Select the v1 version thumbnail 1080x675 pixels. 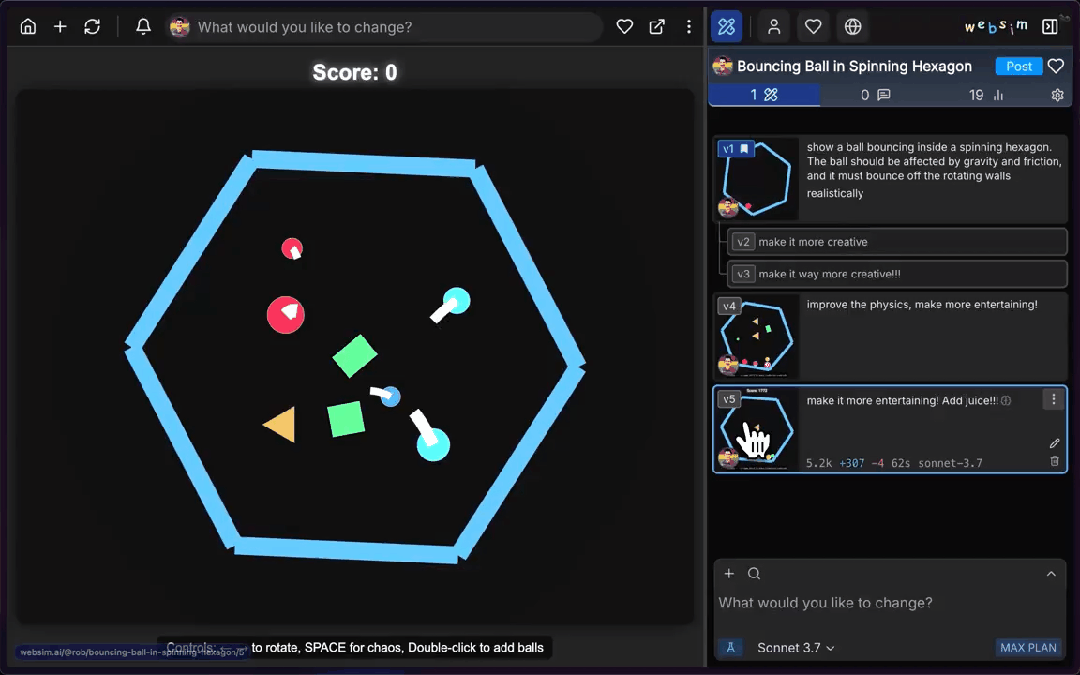[x=755, y=179]
